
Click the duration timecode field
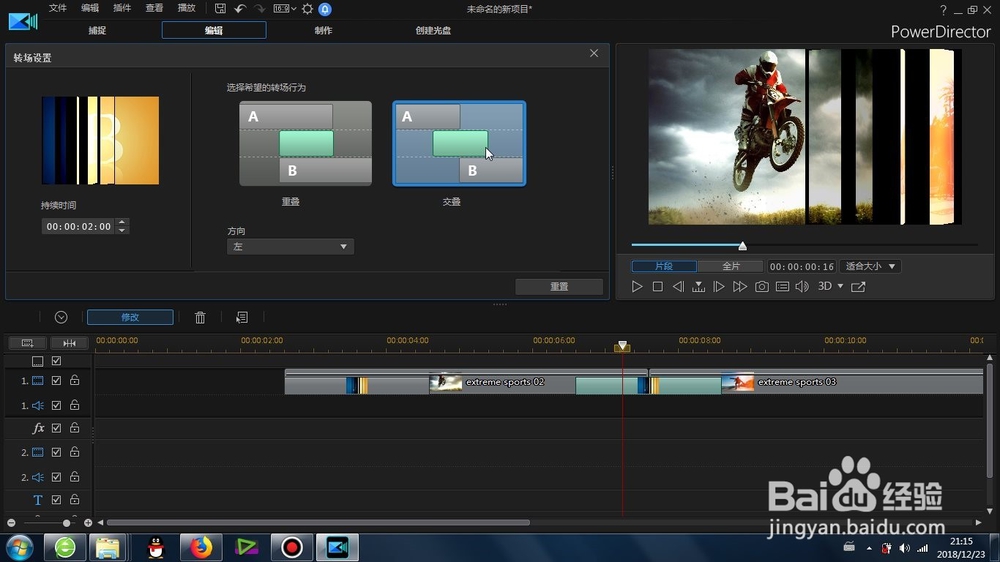pos(78,226)
